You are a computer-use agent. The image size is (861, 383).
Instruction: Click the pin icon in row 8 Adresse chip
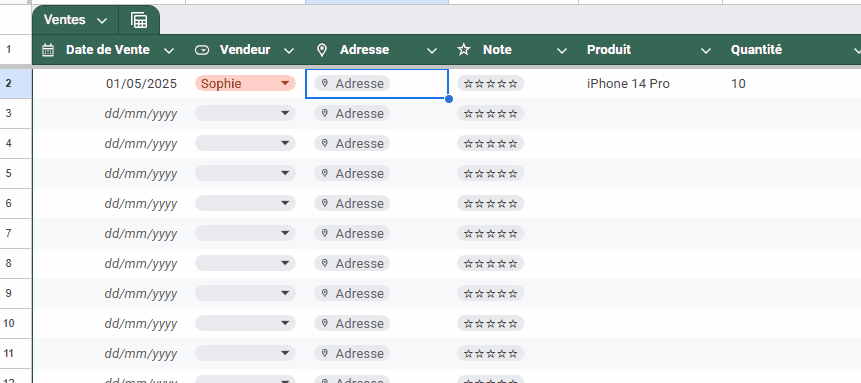pos(325,264)
